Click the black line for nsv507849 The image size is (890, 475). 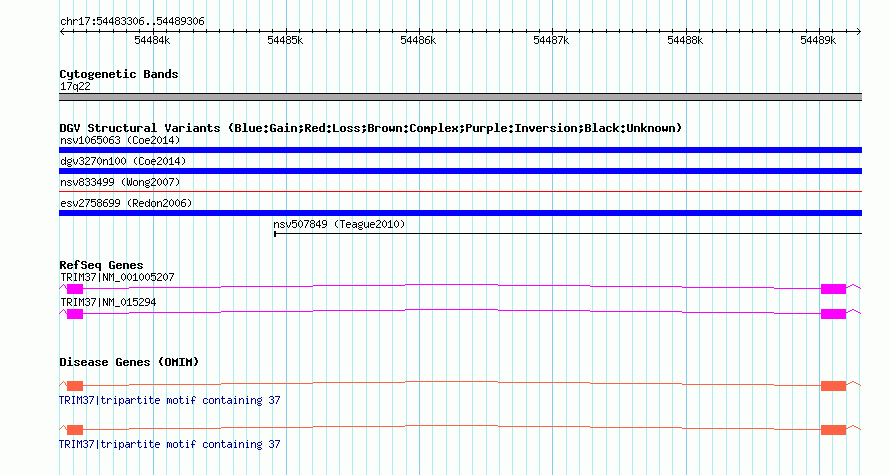tap(568, 234)
